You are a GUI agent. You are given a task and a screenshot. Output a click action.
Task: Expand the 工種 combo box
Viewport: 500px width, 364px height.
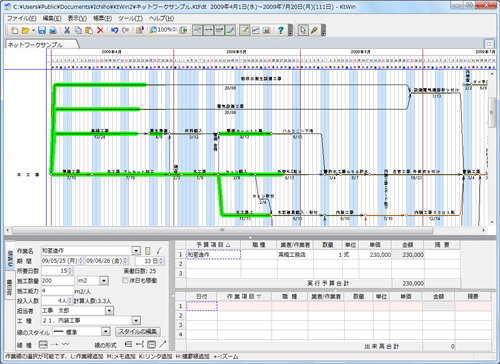pos(136,321)
